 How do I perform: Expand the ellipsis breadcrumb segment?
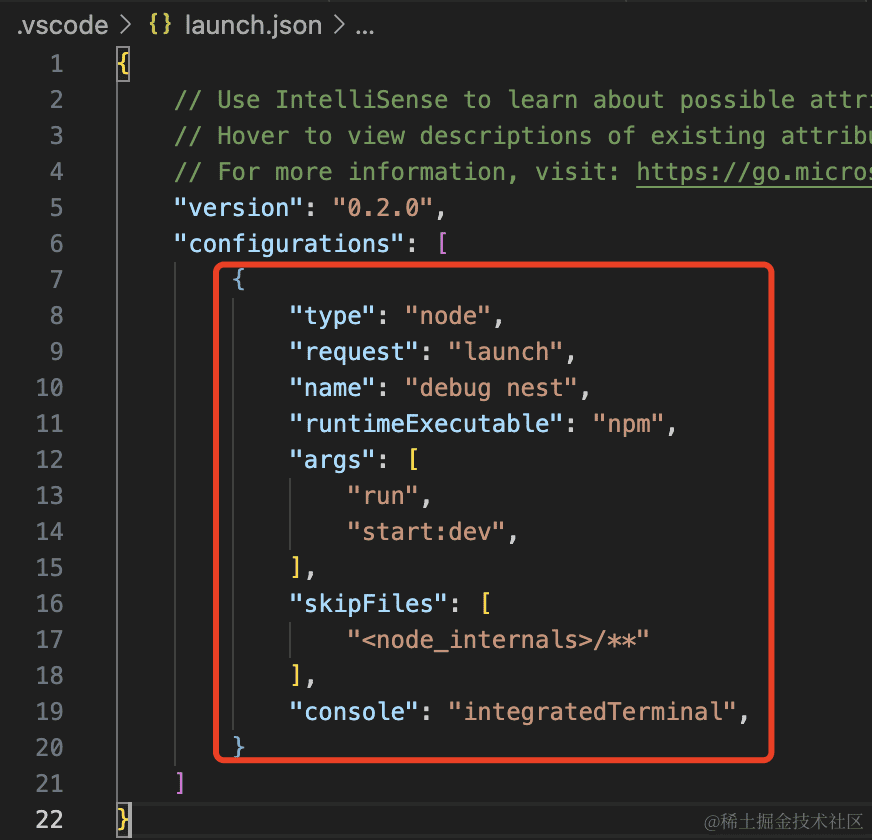click(x=364, y=26)
